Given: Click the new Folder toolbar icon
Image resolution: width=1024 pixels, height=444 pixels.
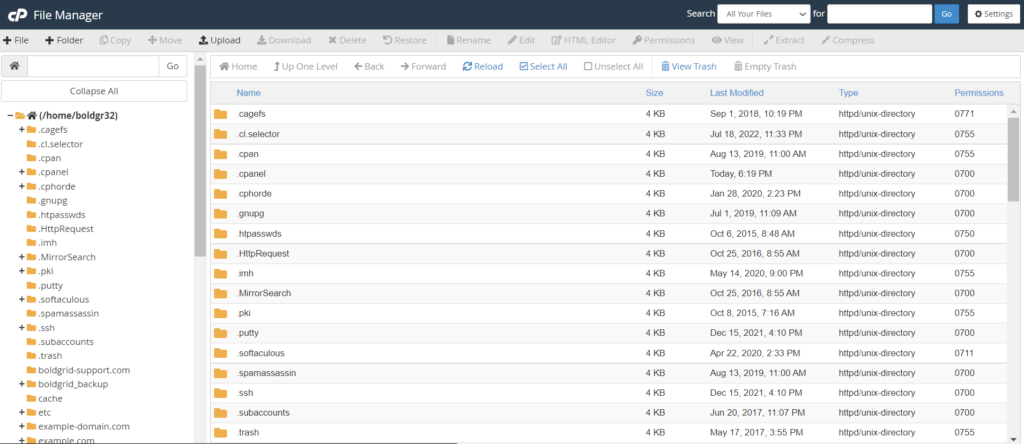Looking at the screenshot, I should (x=63, y=40).
